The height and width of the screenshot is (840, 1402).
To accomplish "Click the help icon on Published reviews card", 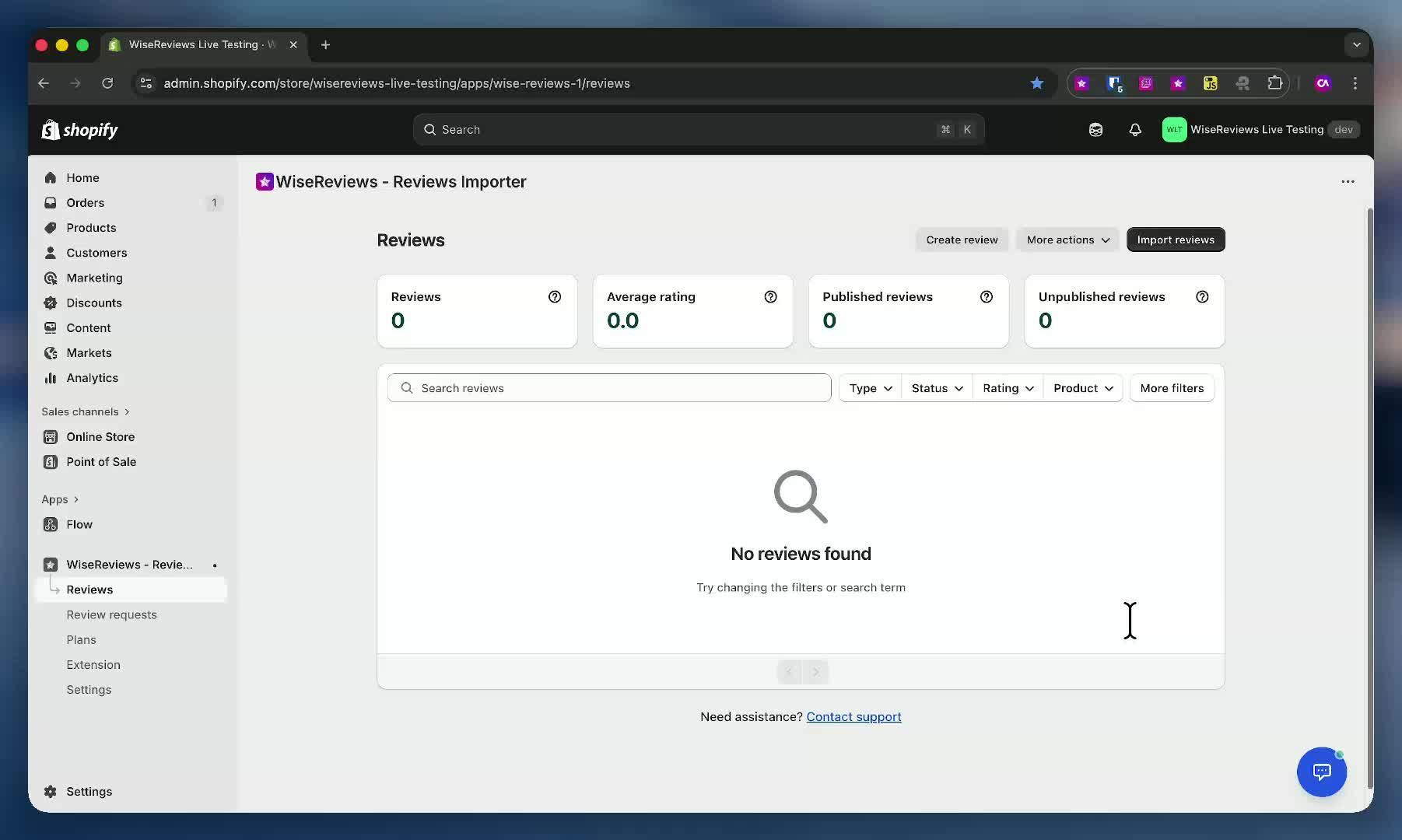I will click(x=987, y=296).
